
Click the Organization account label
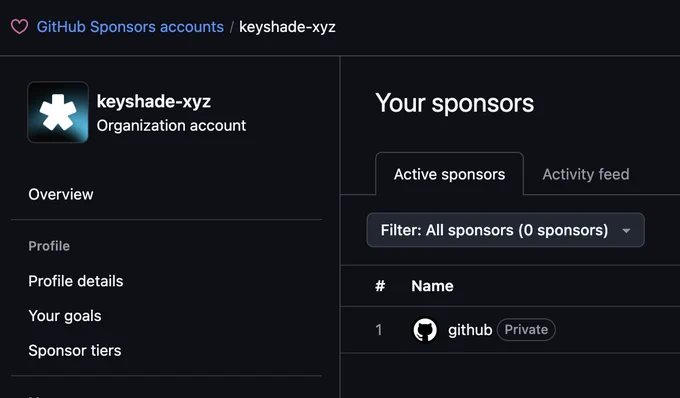click(171, 126)
